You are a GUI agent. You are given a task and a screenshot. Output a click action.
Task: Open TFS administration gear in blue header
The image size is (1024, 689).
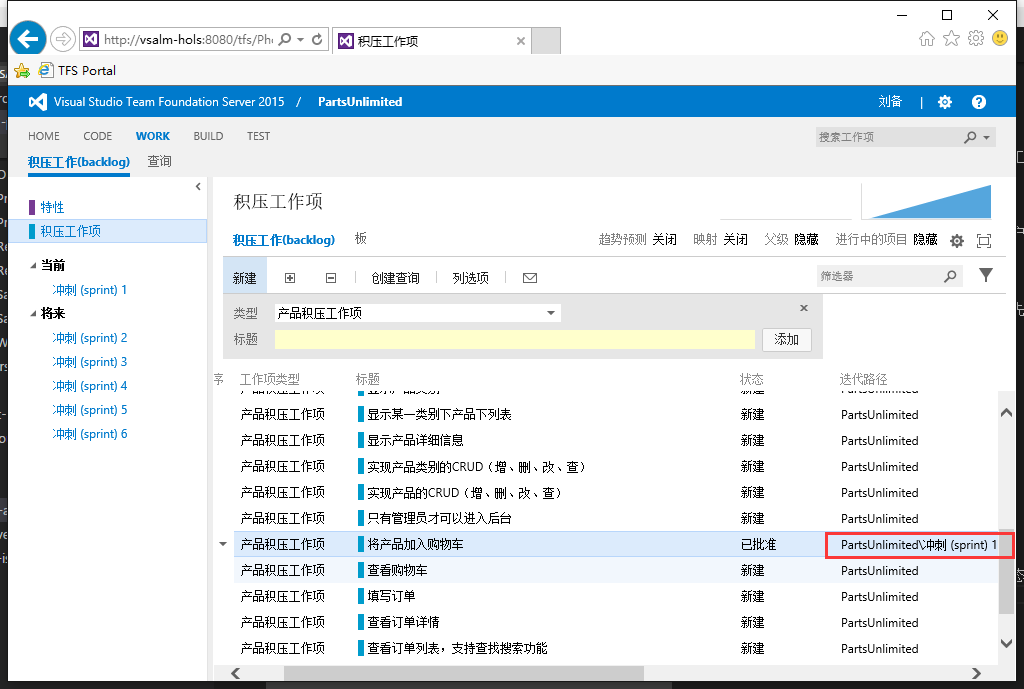click(x=945, y=102)
